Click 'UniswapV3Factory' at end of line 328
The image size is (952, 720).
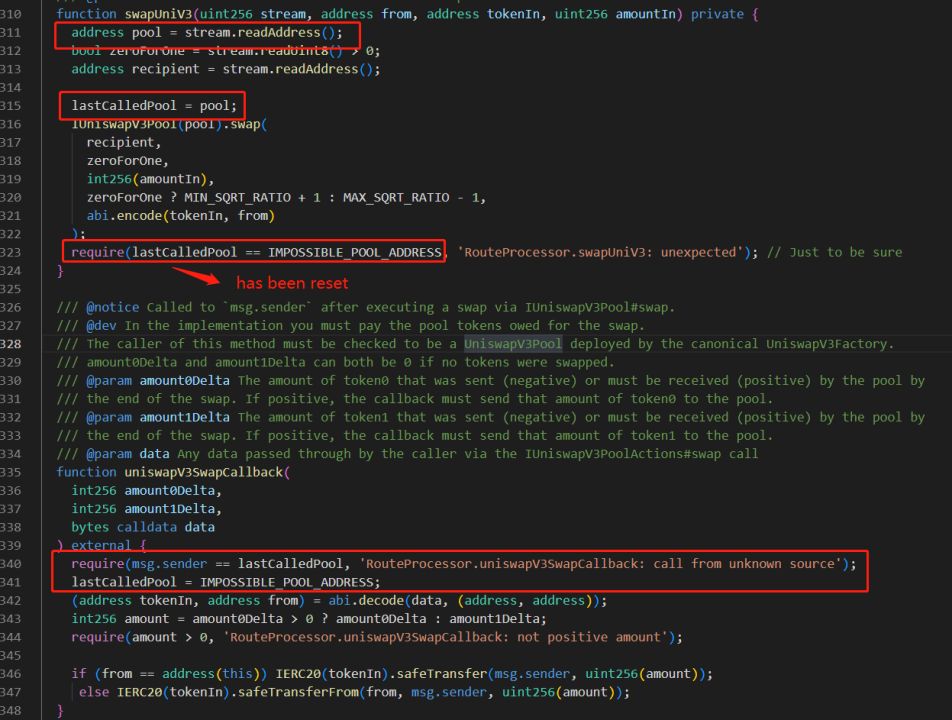click(826, 344)
